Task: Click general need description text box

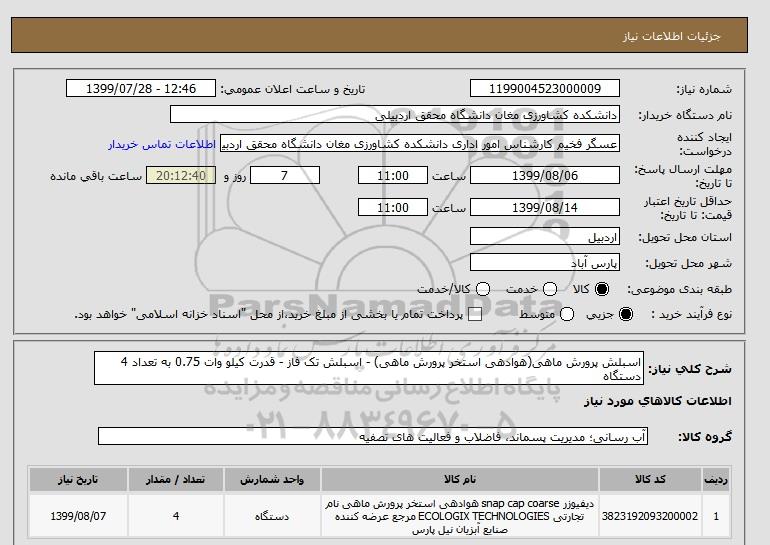Action: pos(369,368)
